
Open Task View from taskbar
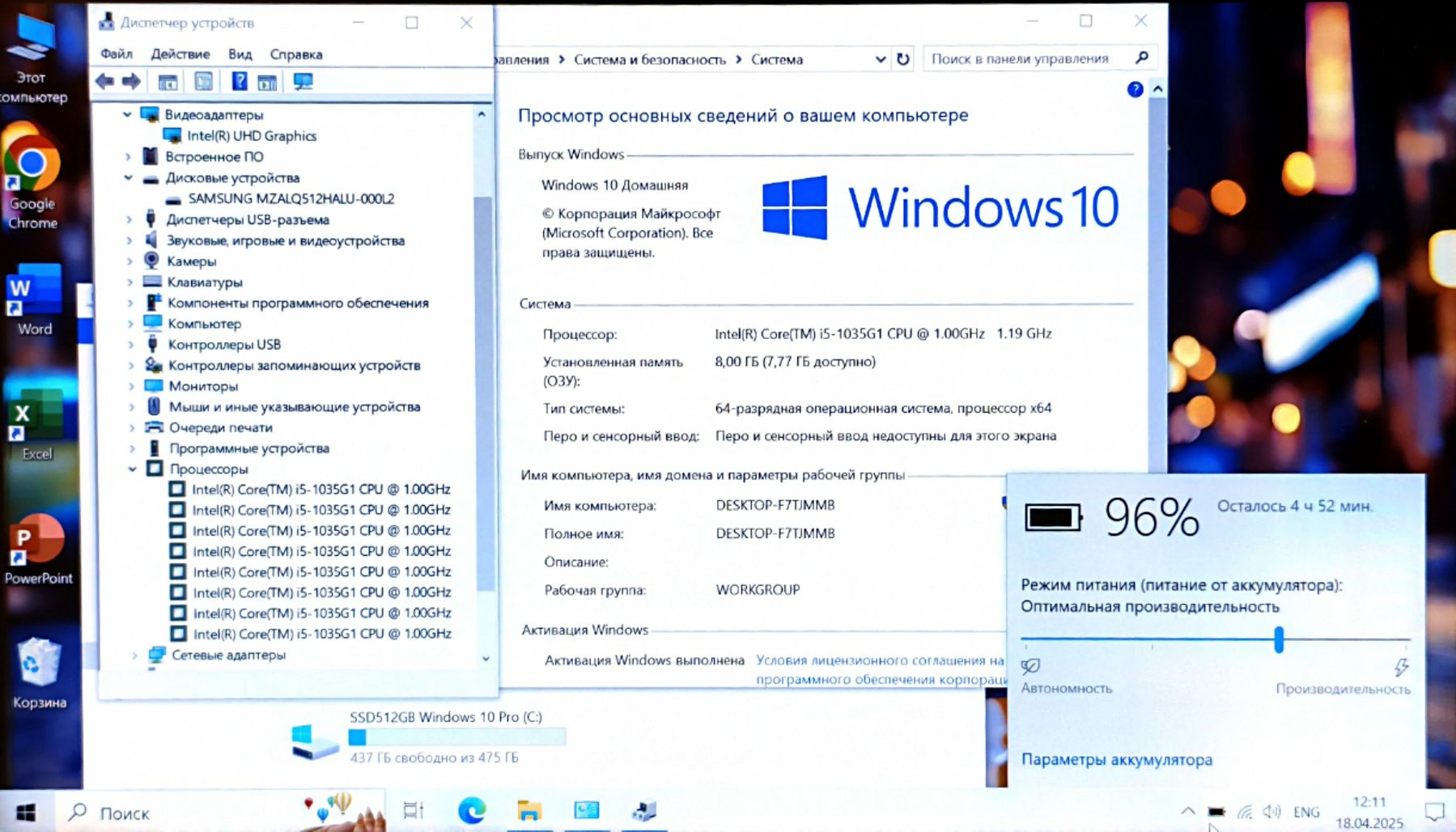(x=414, y=810)
